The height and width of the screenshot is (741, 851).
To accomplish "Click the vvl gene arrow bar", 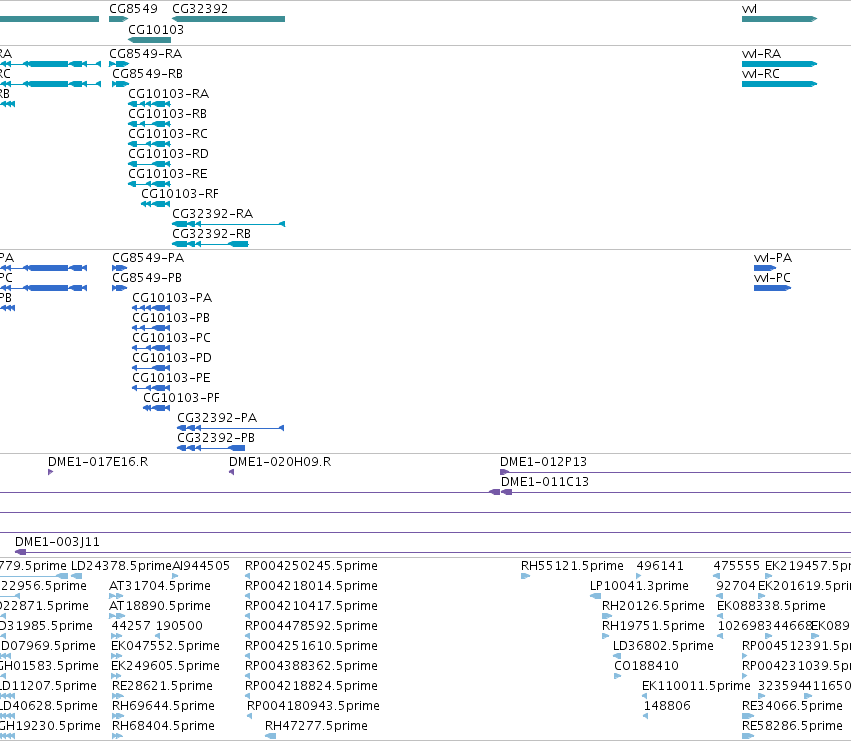I will 779,19.
